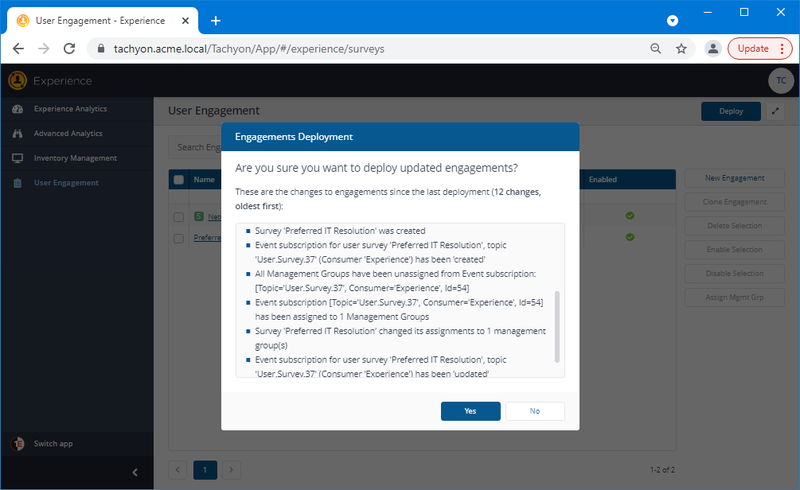Click the browser forward arrow
Screen dimensions: 800x490
[x=44, y=48]
